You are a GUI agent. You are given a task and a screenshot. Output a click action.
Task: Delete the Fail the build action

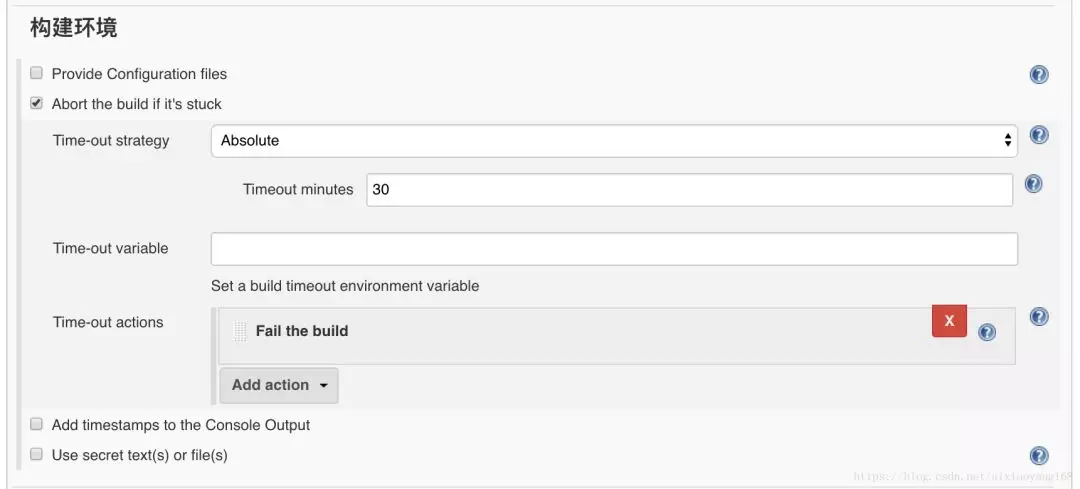click(949, 321)
